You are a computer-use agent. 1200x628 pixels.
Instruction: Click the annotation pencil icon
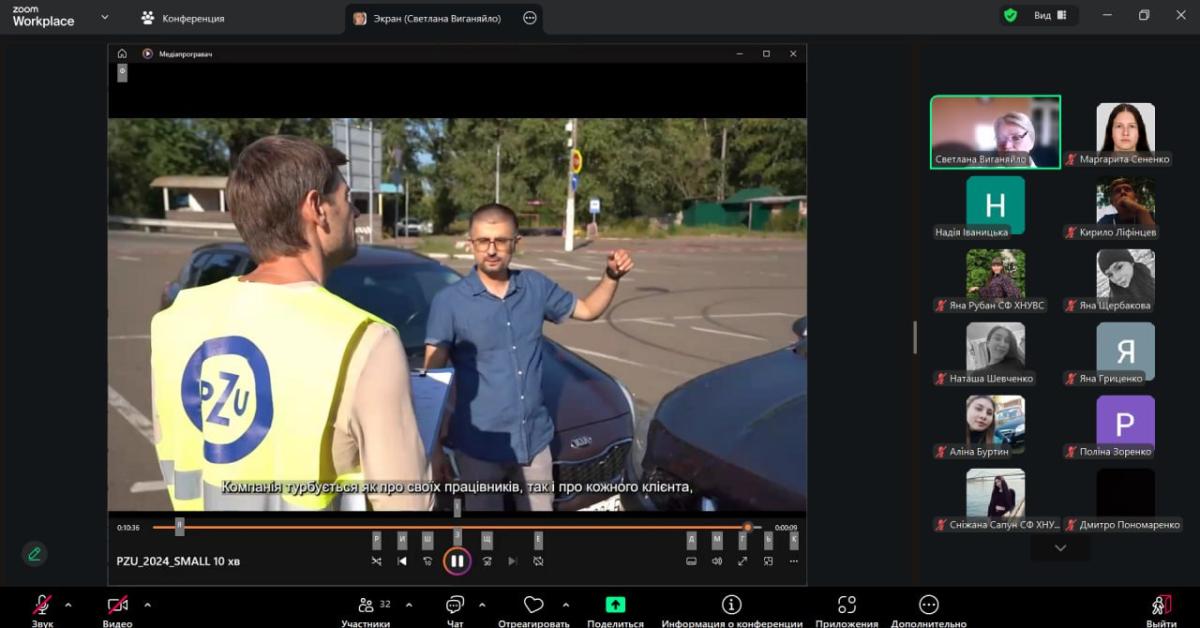(x=35, y=553)
